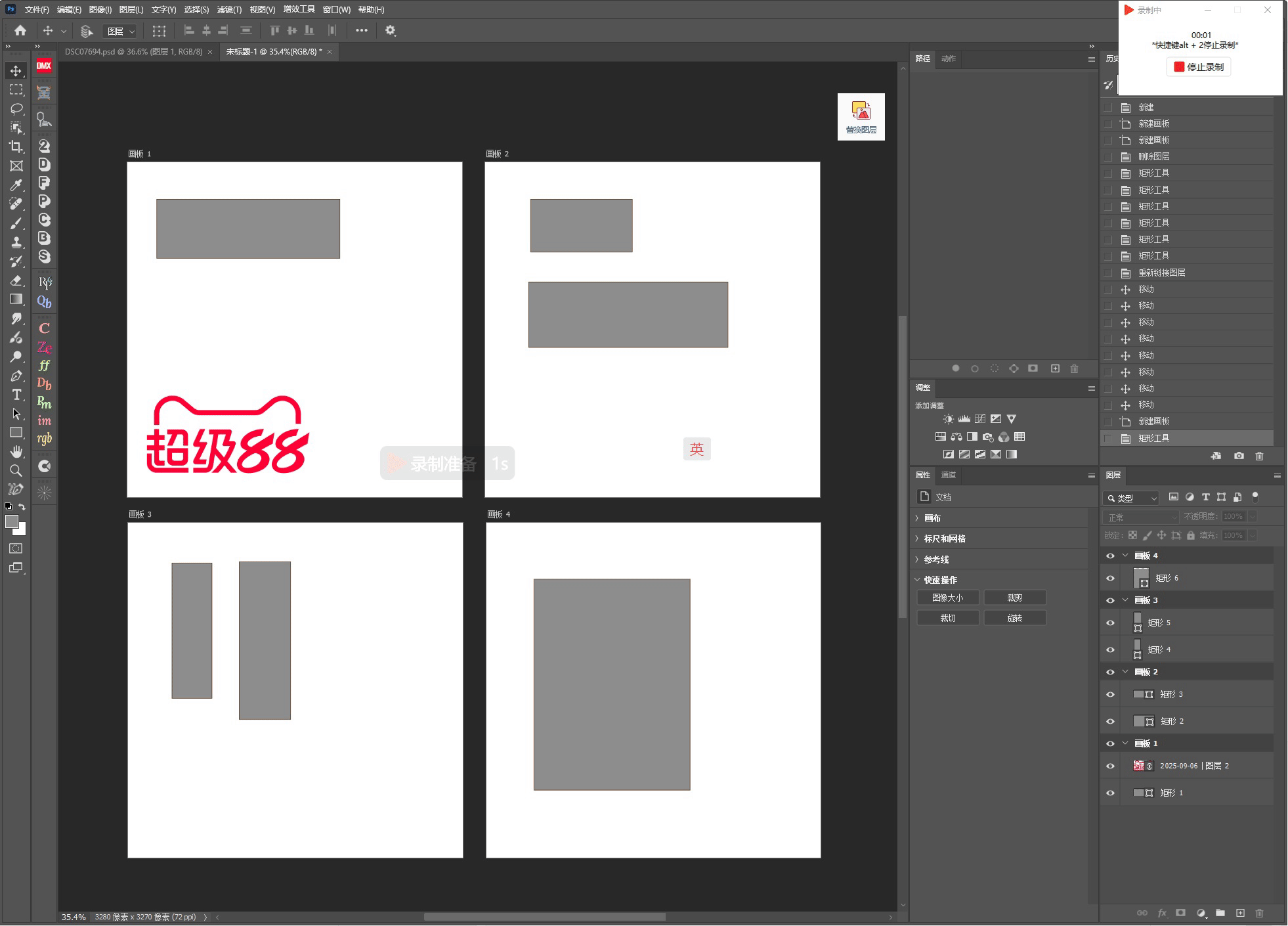Select the Rectangular Marquee tool
This screenshot has width=1288, height=926.
pyautogui.click(x=16, y=89)
